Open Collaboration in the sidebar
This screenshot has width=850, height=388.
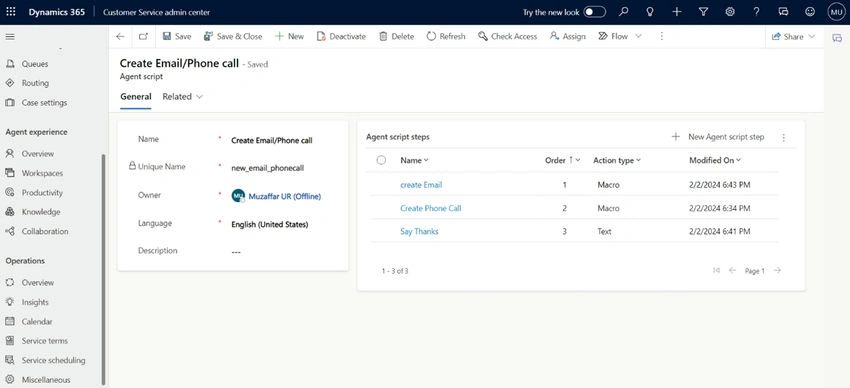tap(45, 231)
